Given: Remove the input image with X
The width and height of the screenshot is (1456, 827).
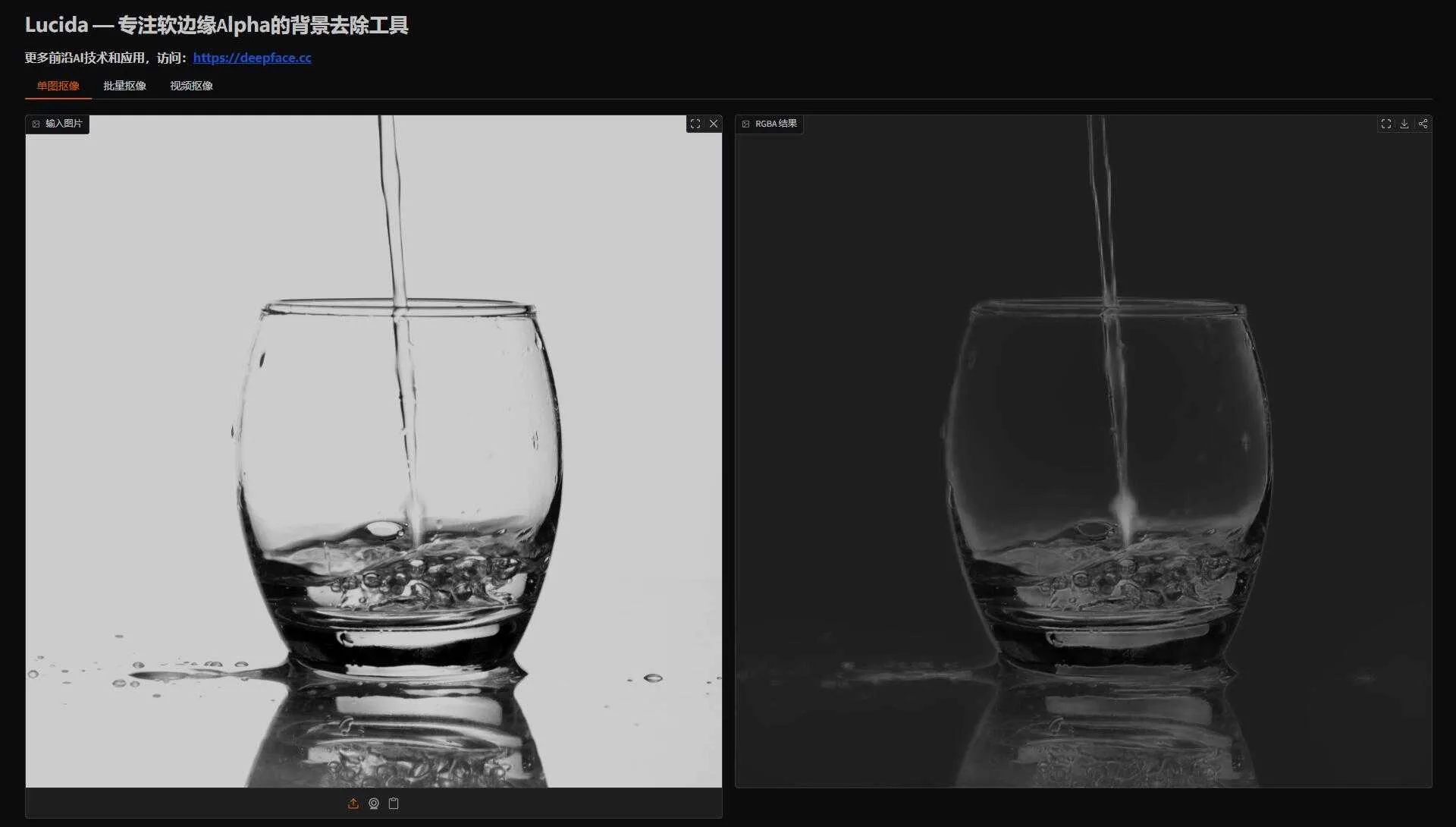Looking at the screenshot, I should pos(714,124).
